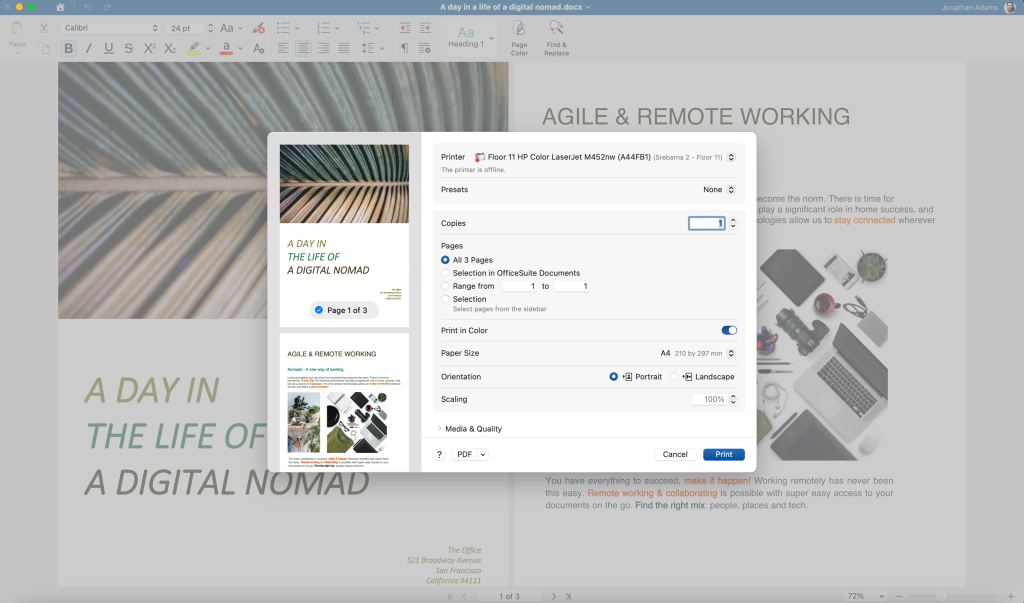
Task: Expand the Media & Quality section
Action: (470, 429)
